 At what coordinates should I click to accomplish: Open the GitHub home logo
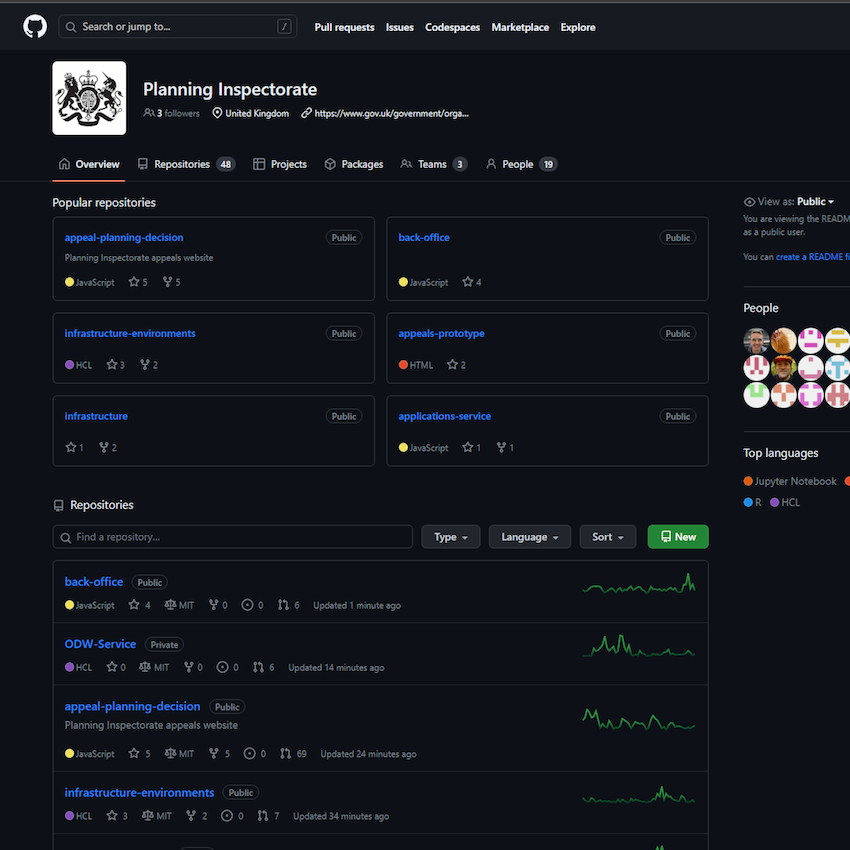[35, 27]
